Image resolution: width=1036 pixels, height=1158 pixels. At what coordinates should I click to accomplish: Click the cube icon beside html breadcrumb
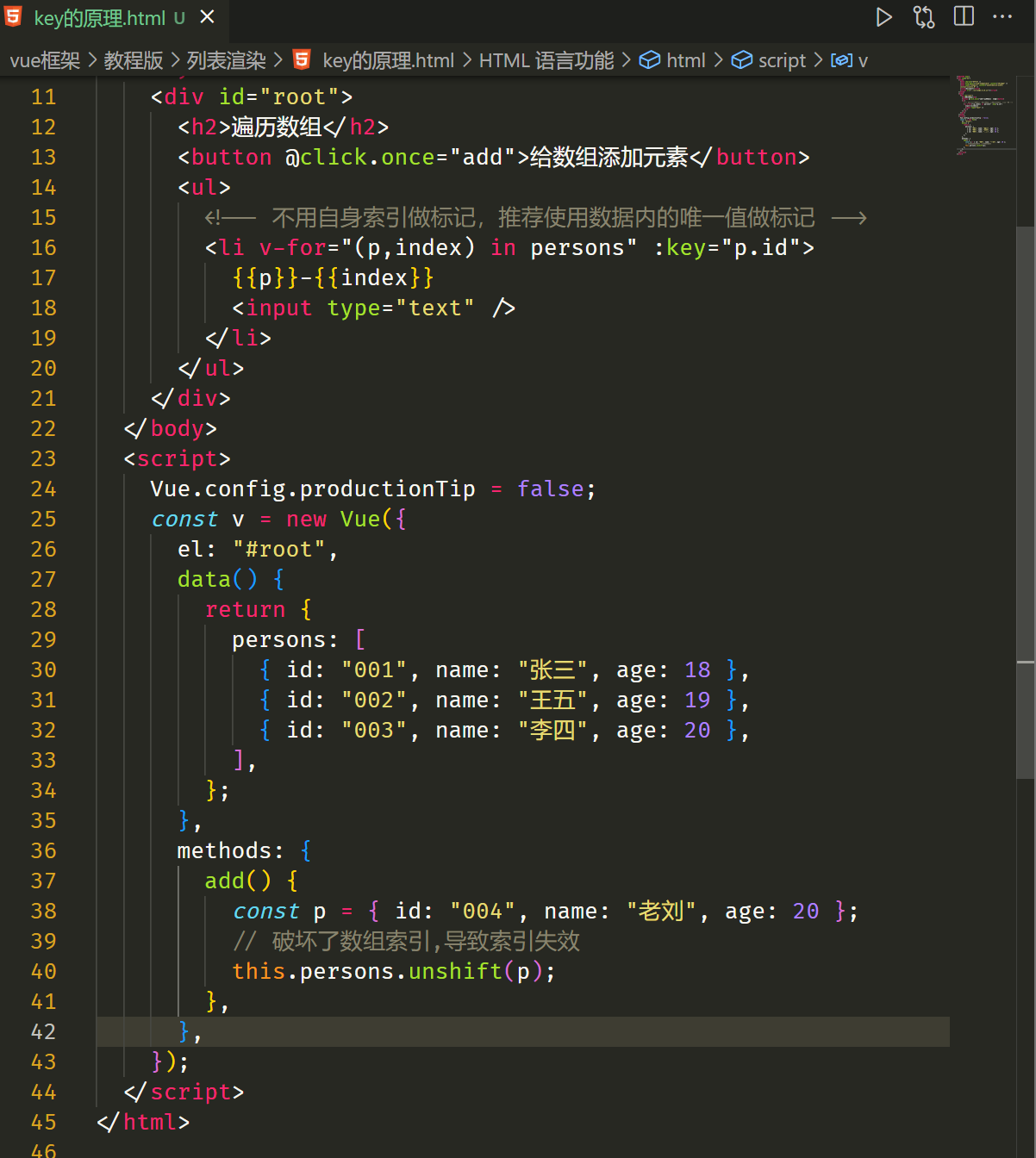coord(649,60)
